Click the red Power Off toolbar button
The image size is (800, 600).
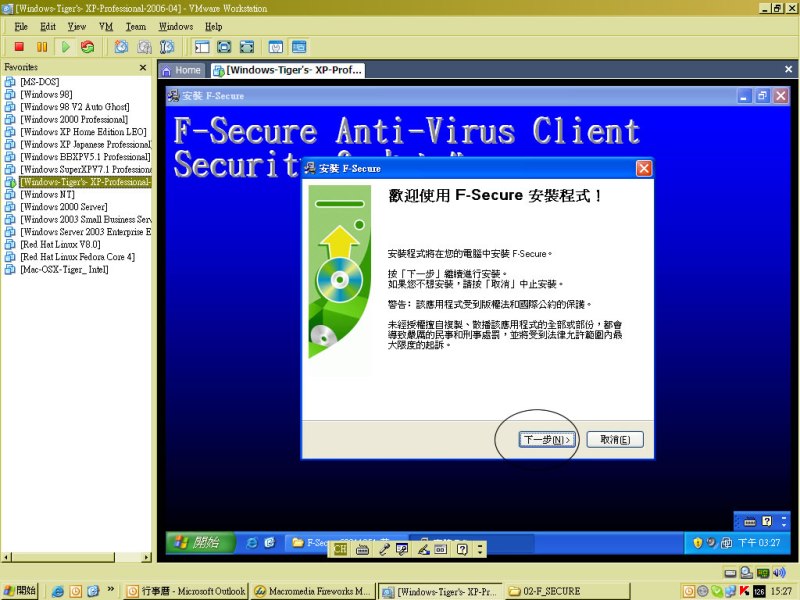[19, 47]
